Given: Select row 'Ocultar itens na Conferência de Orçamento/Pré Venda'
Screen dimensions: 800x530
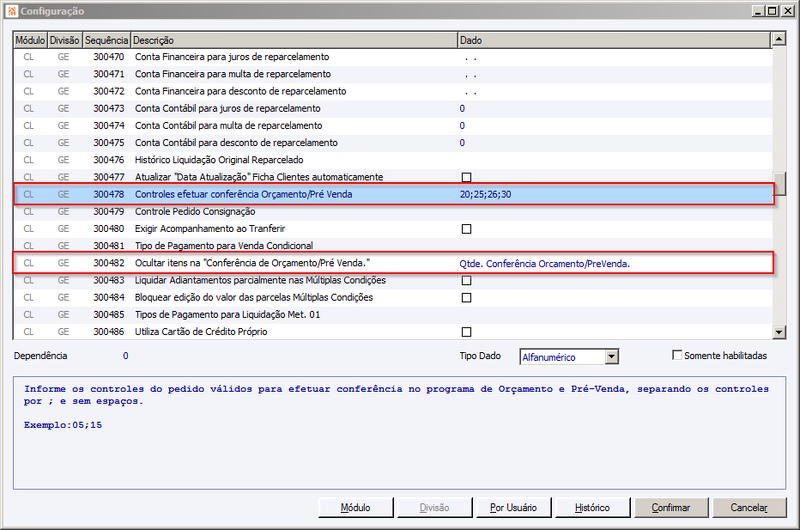Looking at the screenshot, I should coord(392,263).
